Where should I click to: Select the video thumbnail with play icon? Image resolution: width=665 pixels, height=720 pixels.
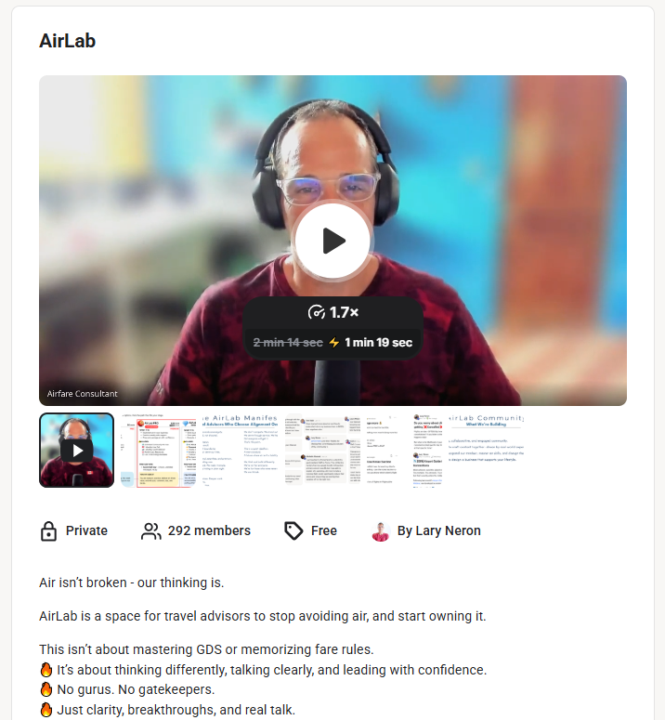point(77,450)
